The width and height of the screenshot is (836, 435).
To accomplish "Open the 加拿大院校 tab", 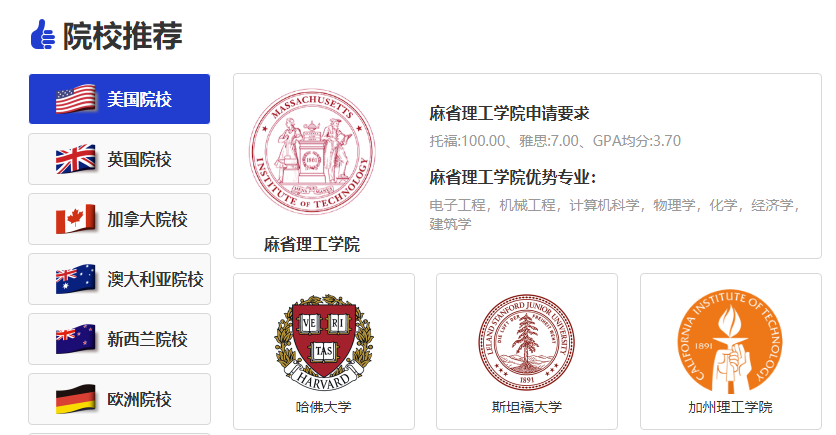I will 119,219.
